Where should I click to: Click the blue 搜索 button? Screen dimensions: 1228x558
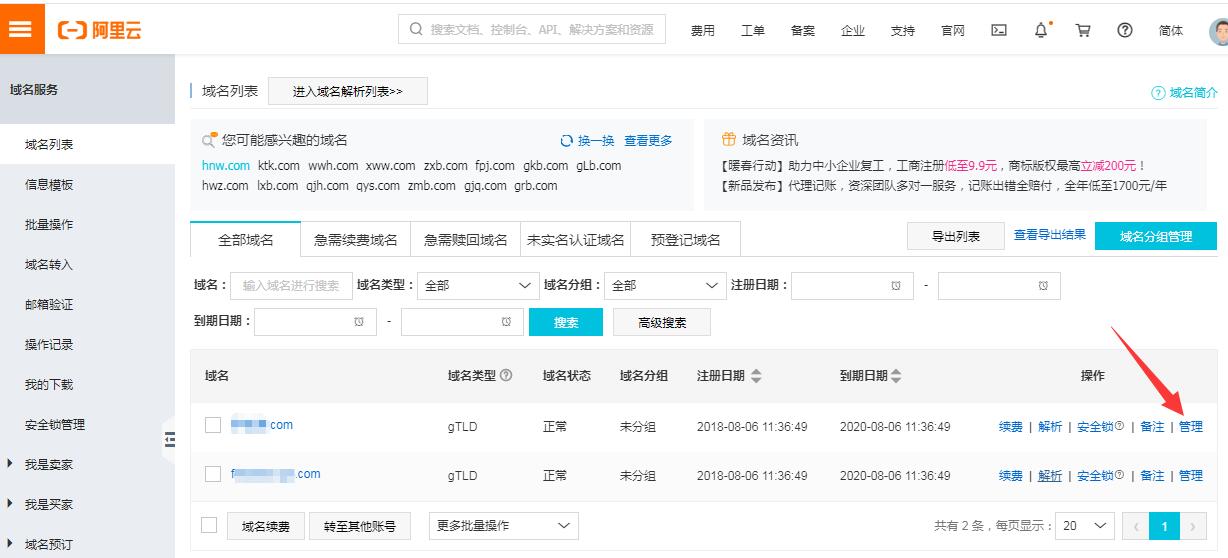566,322
